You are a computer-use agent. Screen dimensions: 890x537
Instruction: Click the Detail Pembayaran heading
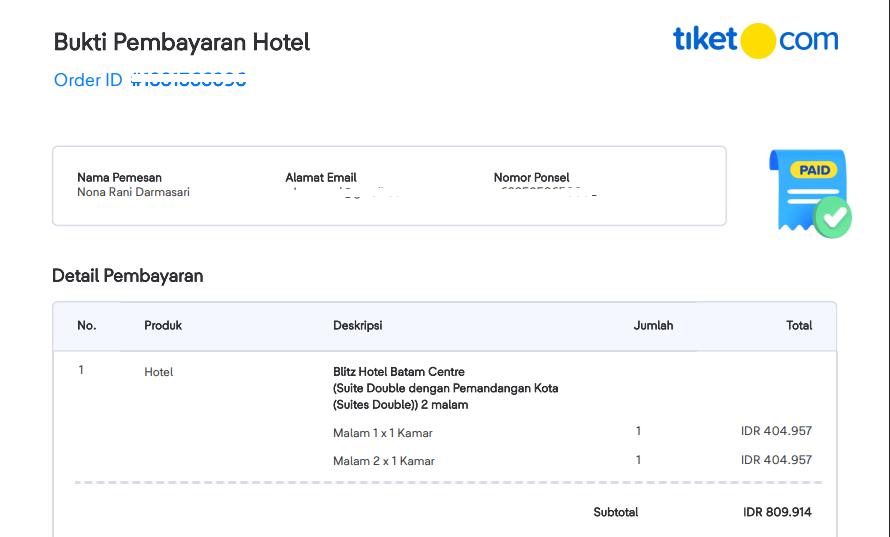pyautogui.click(x=127, y=276)
